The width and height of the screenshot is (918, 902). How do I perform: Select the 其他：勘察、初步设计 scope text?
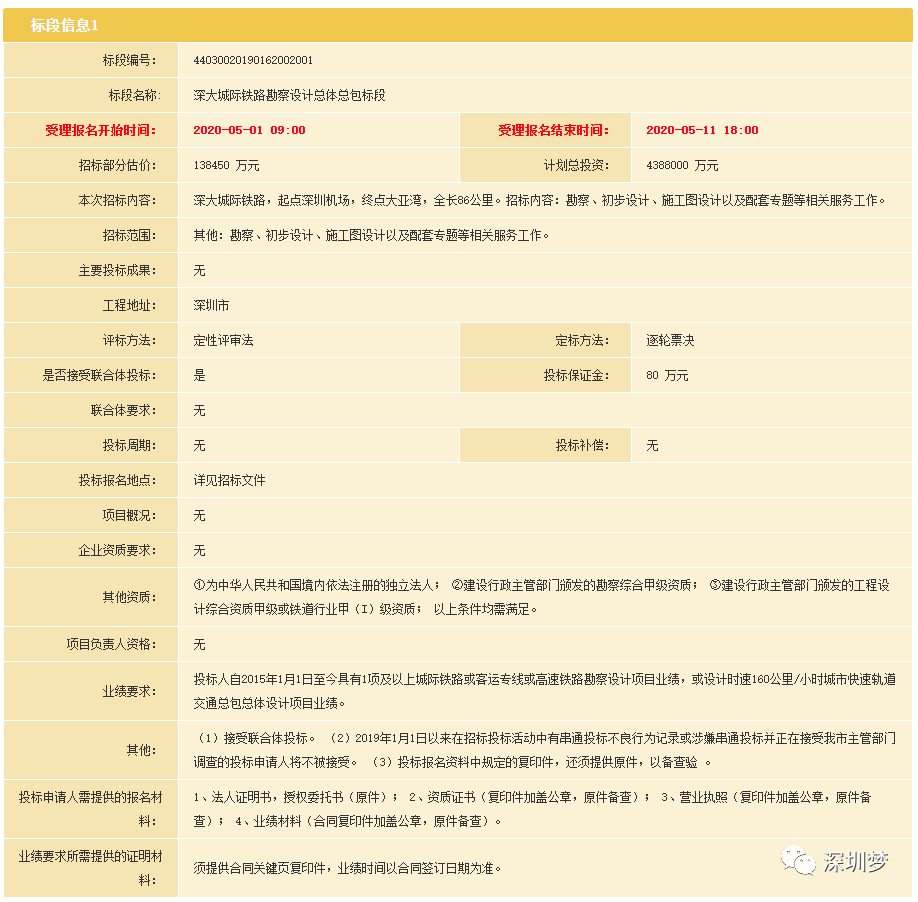(x=371, y=235)
